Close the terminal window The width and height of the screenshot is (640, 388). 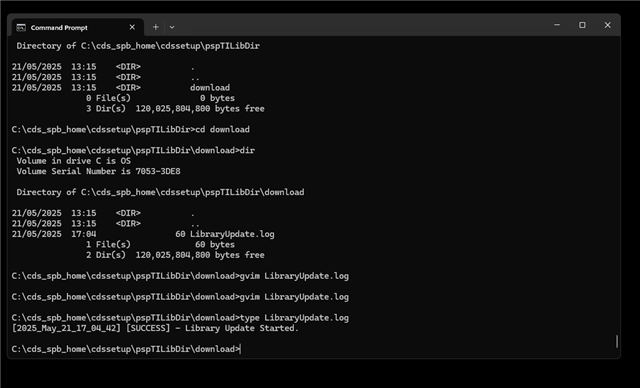coord(607,25)
